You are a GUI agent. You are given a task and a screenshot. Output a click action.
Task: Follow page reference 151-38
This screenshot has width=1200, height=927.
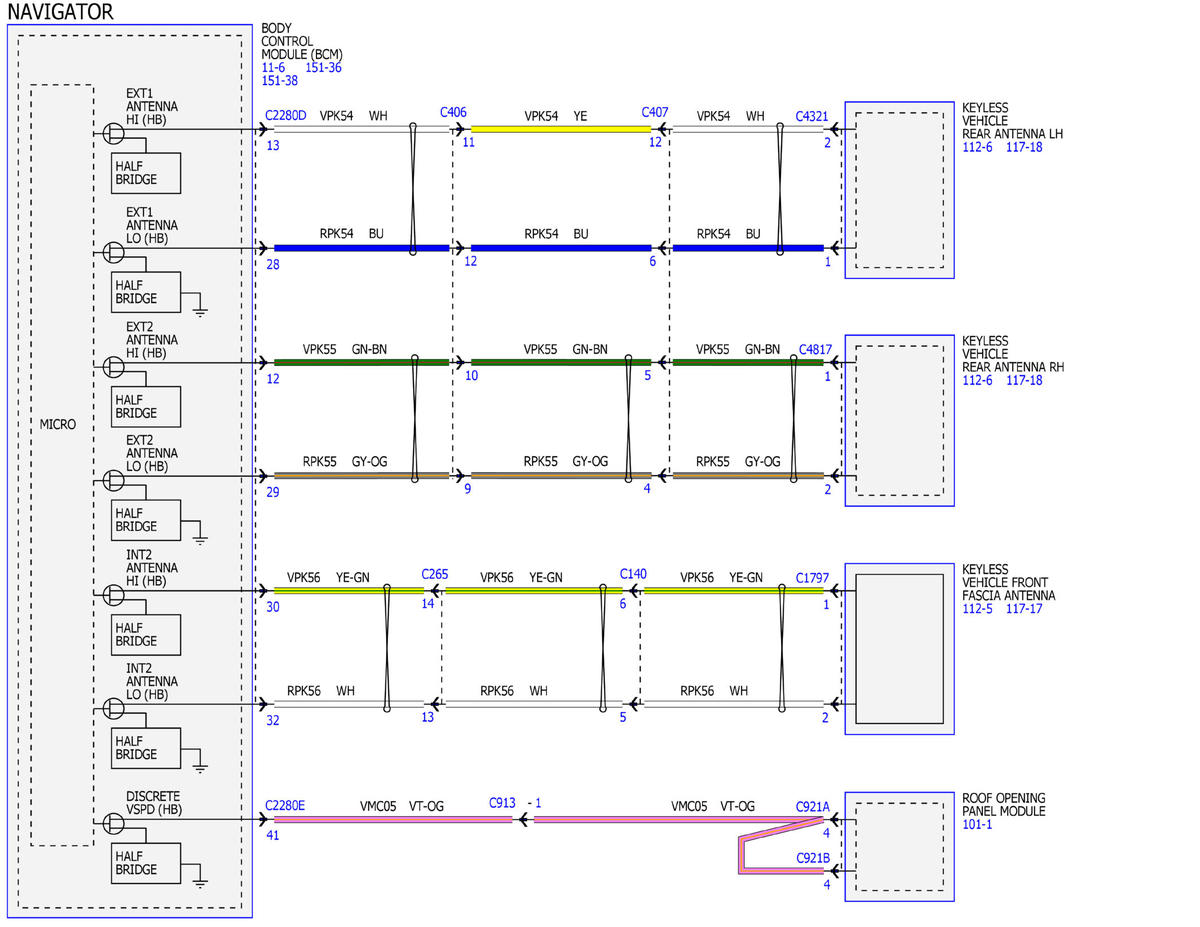(279, 80)
